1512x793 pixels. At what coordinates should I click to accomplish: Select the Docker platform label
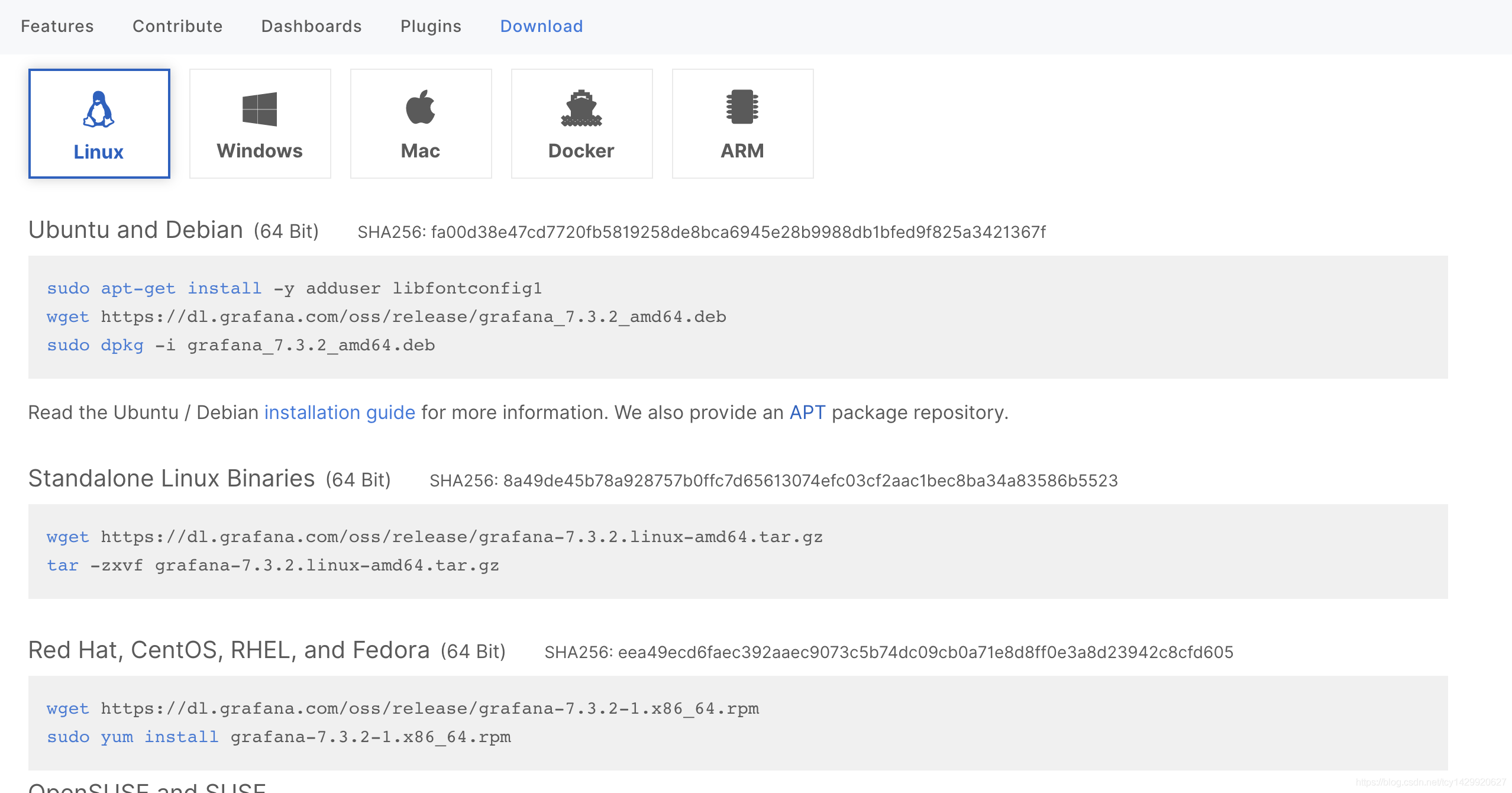(581, 151)
